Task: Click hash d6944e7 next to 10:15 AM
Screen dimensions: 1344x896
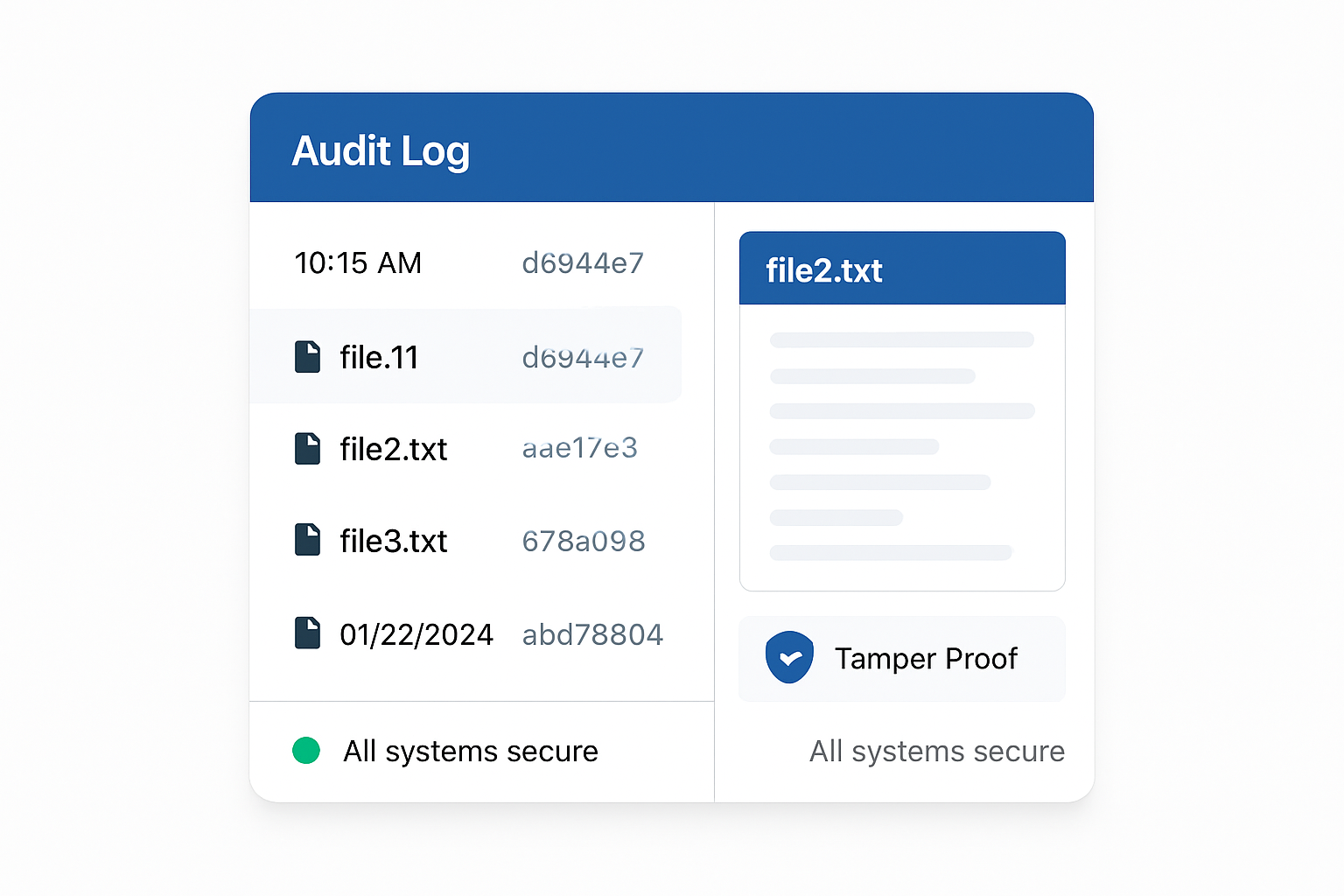Action: 583,262
